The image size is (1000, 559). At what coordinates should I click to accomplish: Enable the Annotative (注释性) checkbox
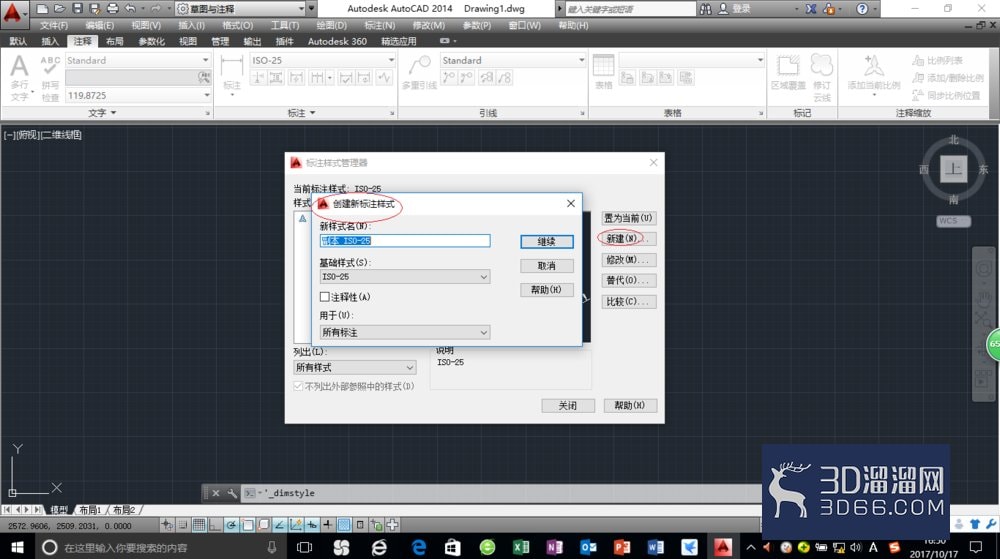[325, 296]
